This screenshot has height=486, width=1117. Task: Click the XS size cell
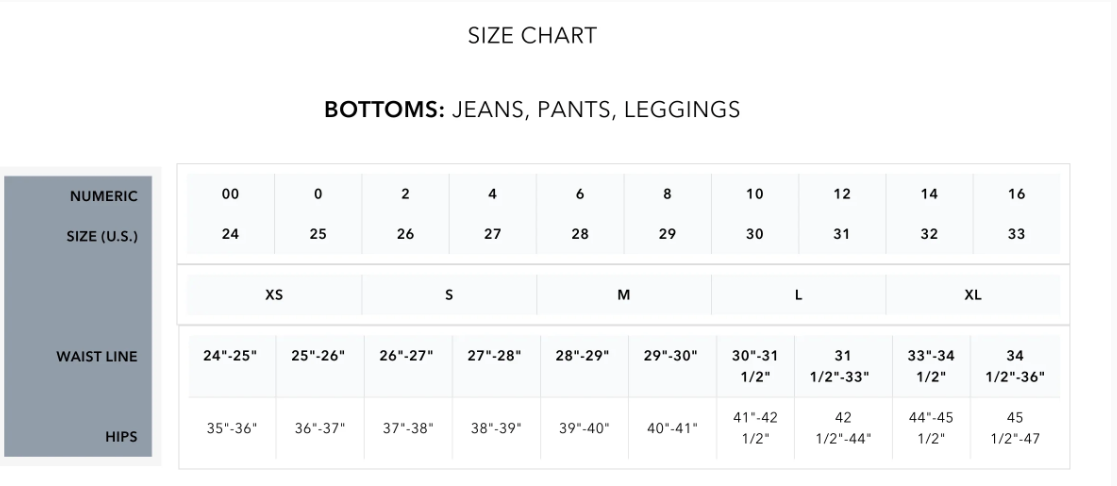point(274,295)
